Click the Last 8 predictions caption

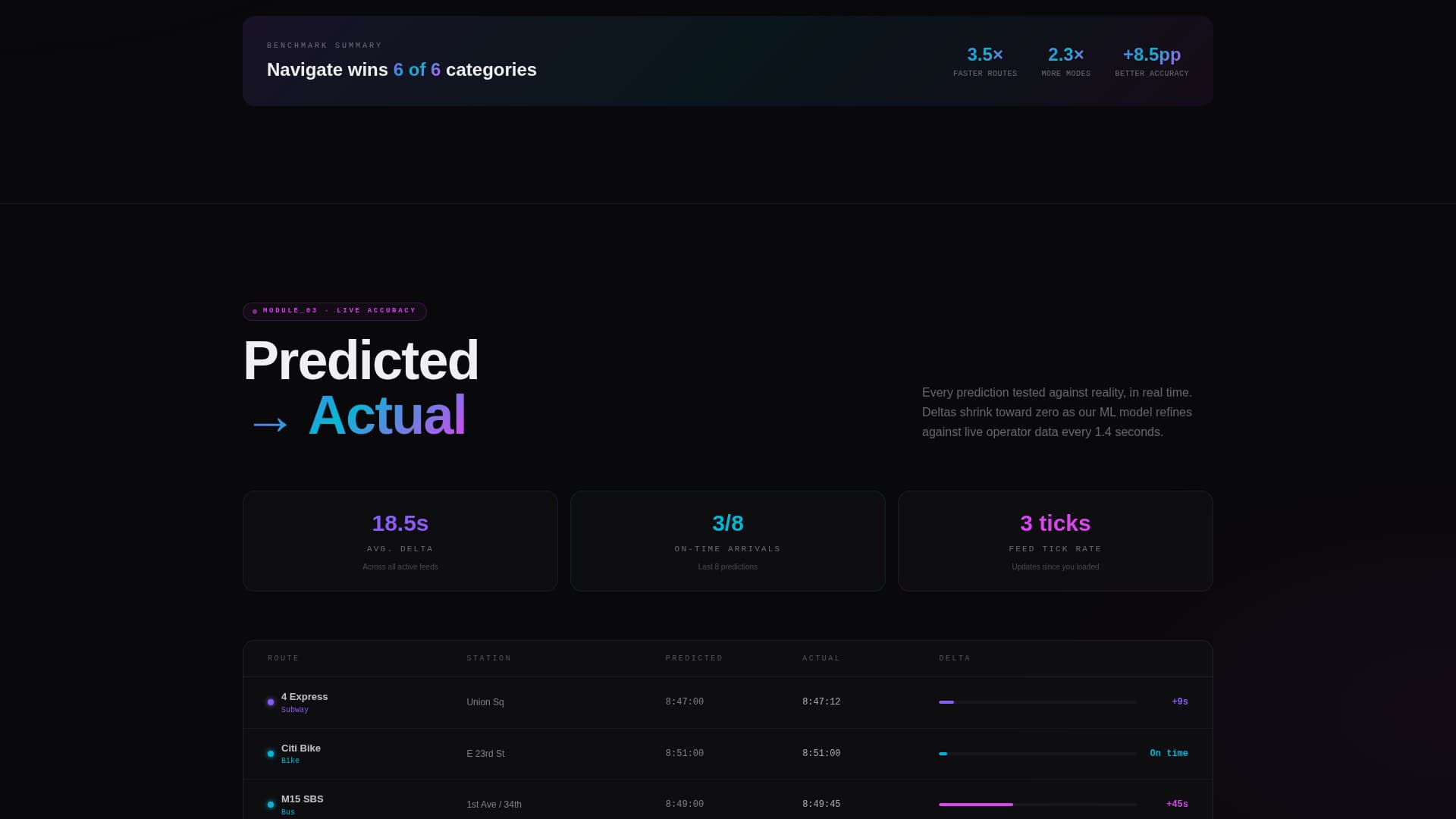pos(728,567)
